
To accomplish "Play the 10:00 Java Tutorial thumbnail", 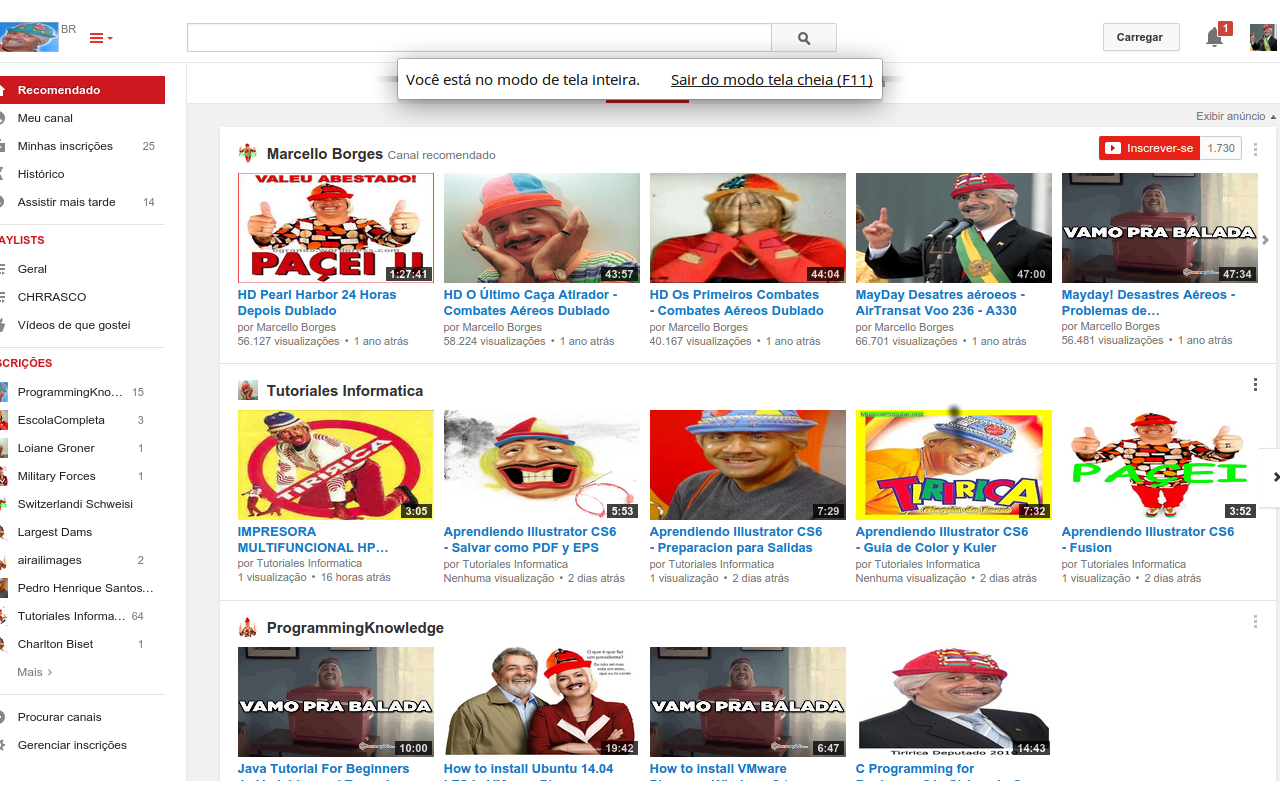I will 336,702.
